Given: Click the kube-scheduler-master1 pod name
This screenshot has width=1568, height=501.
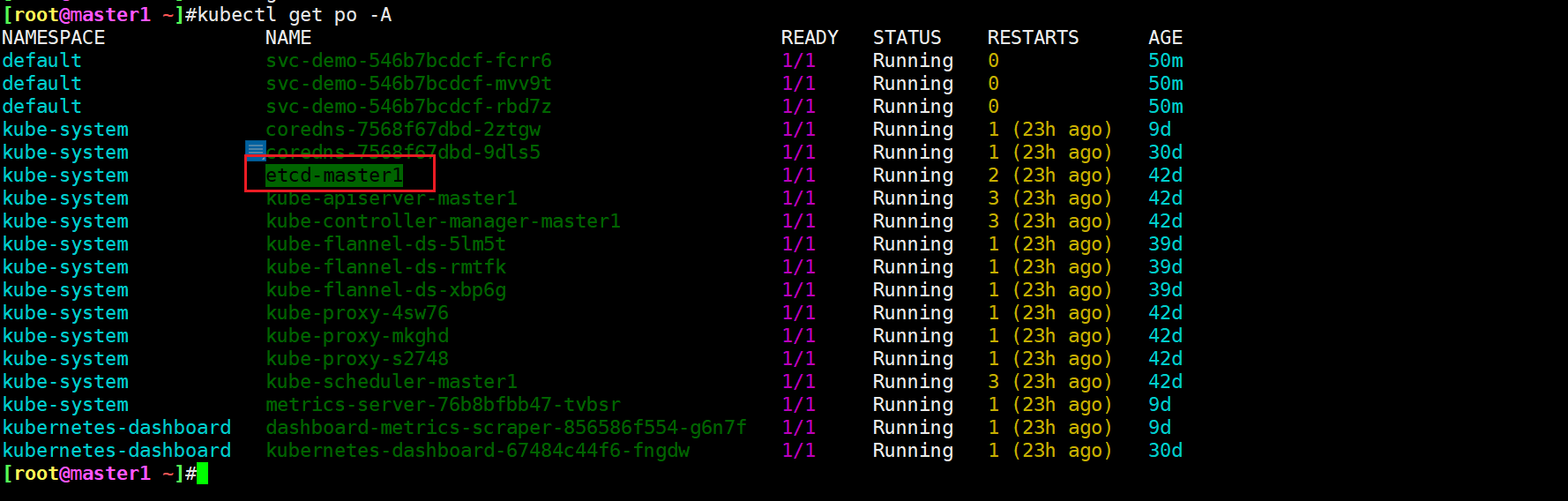Looking at the screenshot, I should coord(392,382).
